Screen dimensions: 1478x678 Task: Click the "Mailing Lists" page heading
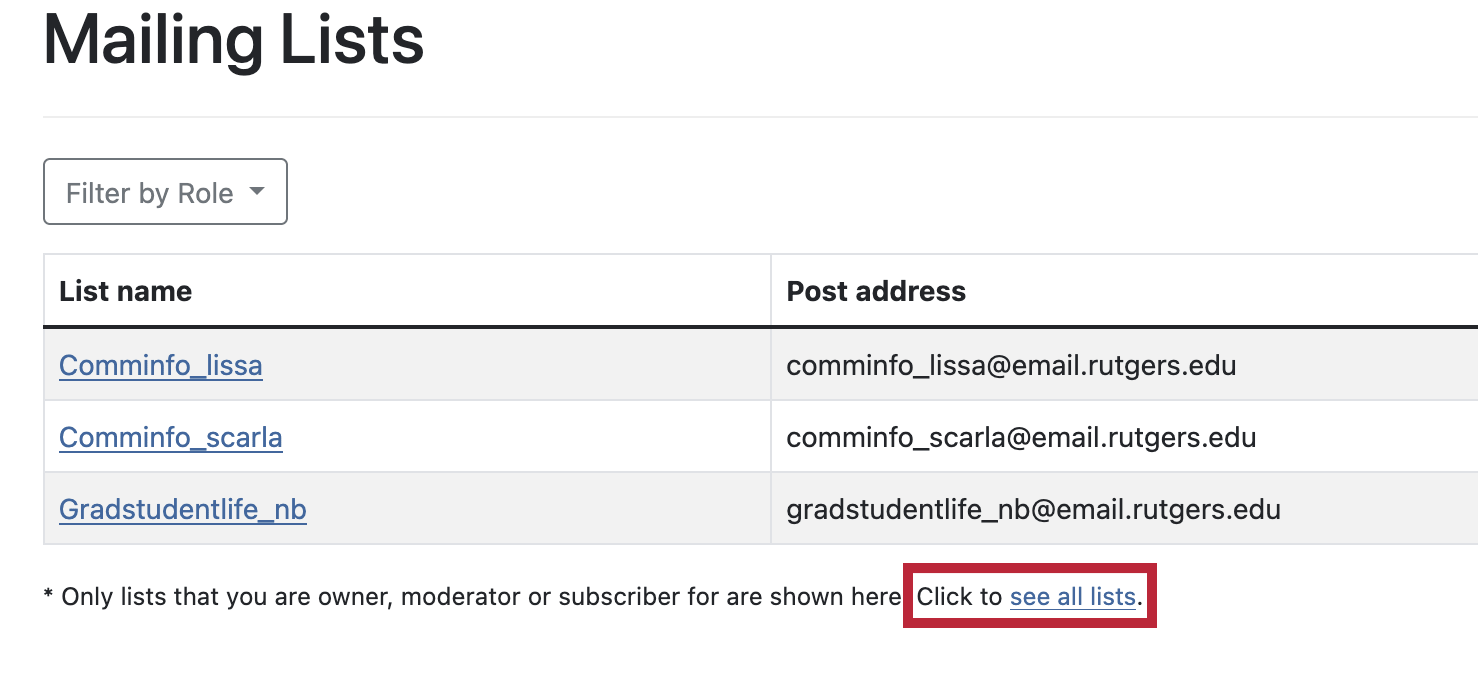[x=234, y=40]
